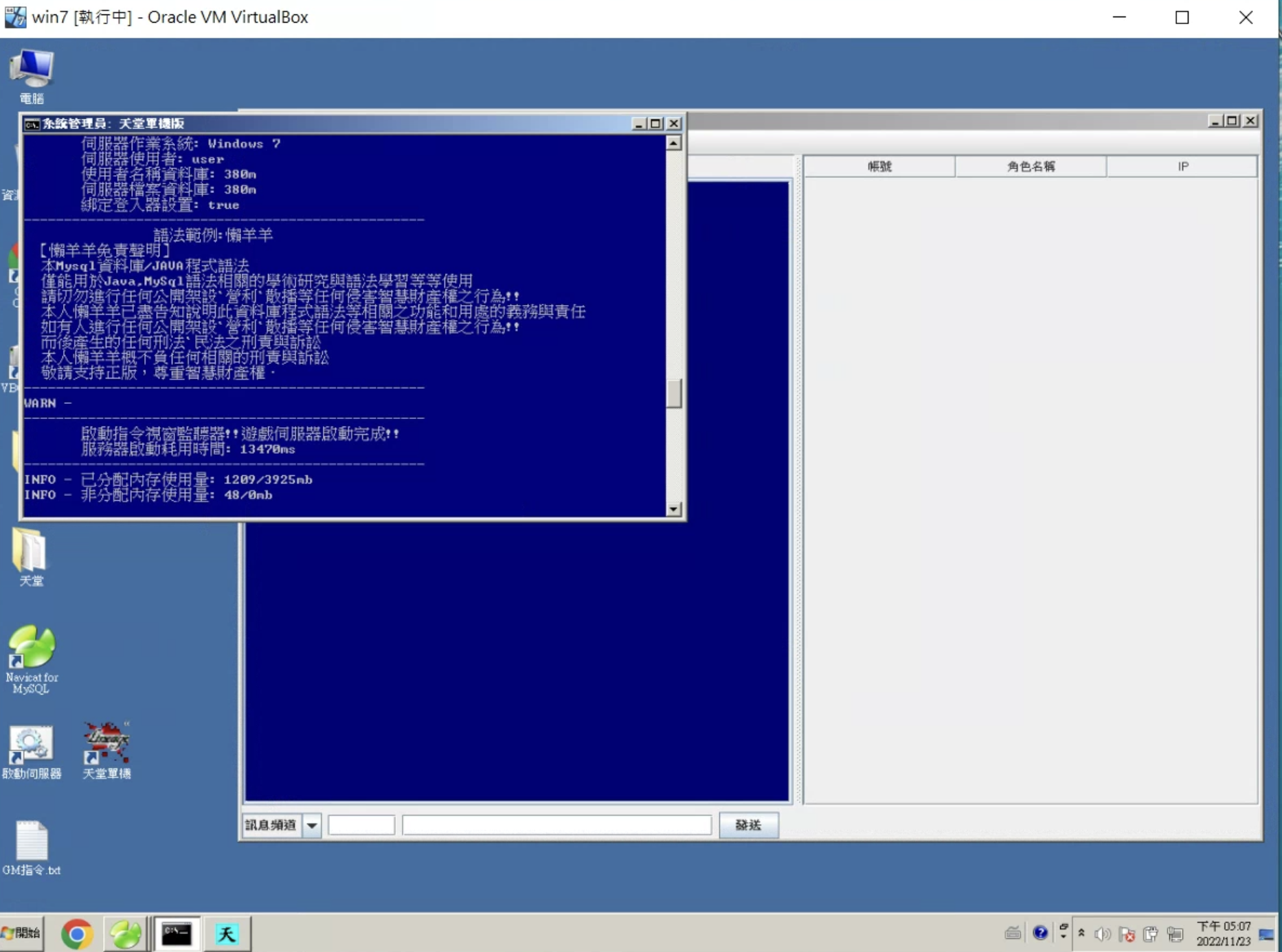1282x952 pixels.
Task: Launch the Navicat for MySQL shortcut
Action: pos(32,659)
